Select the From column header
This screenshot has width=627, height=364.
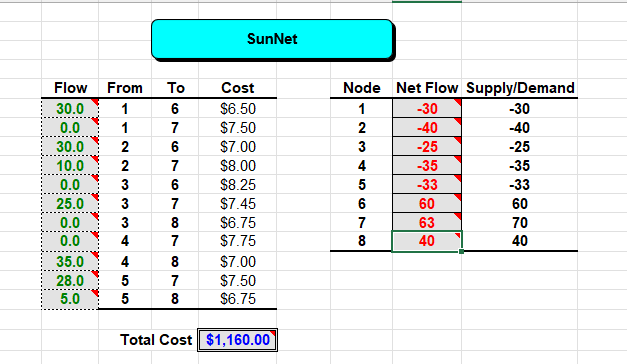(125, 88)
